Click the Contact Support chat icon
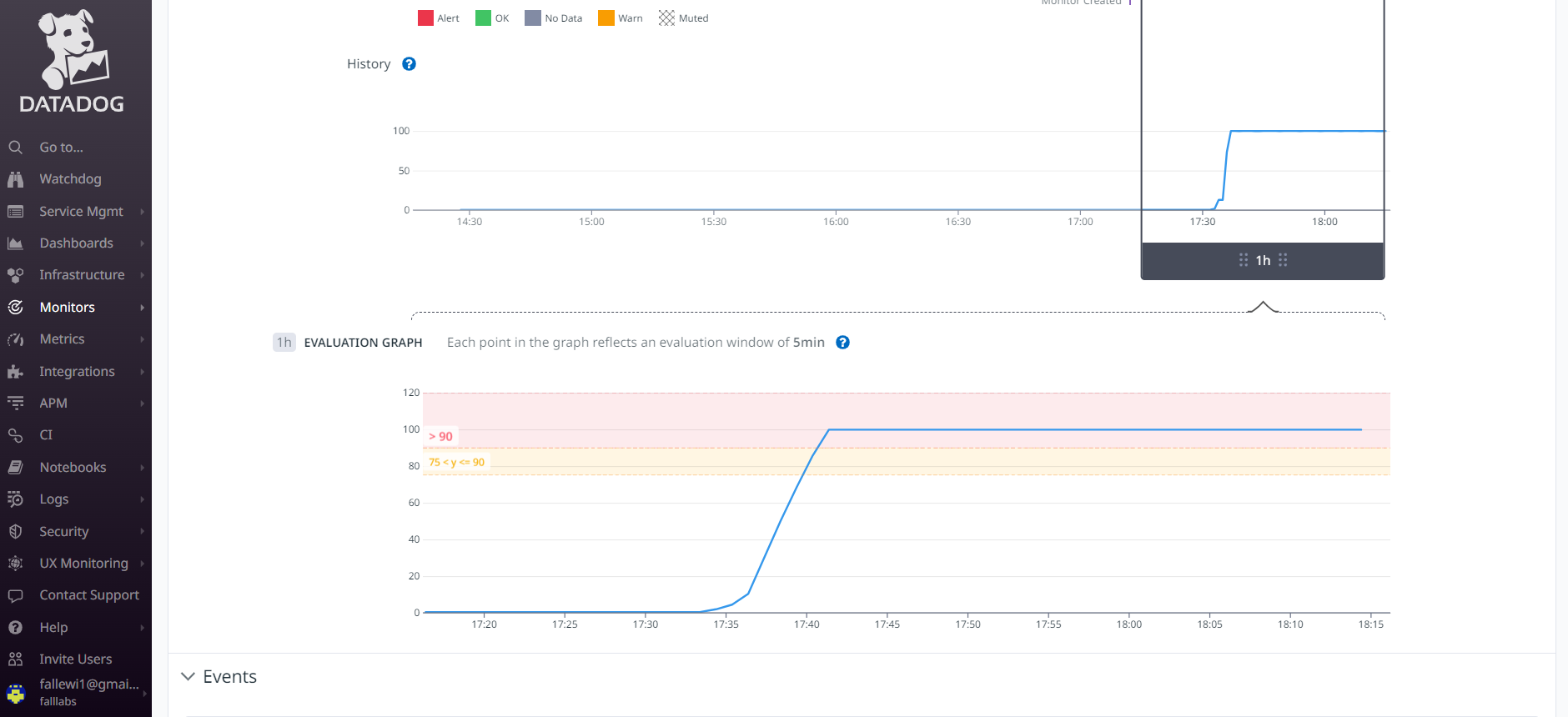The image size is (1568, 717). click(15, 595)
